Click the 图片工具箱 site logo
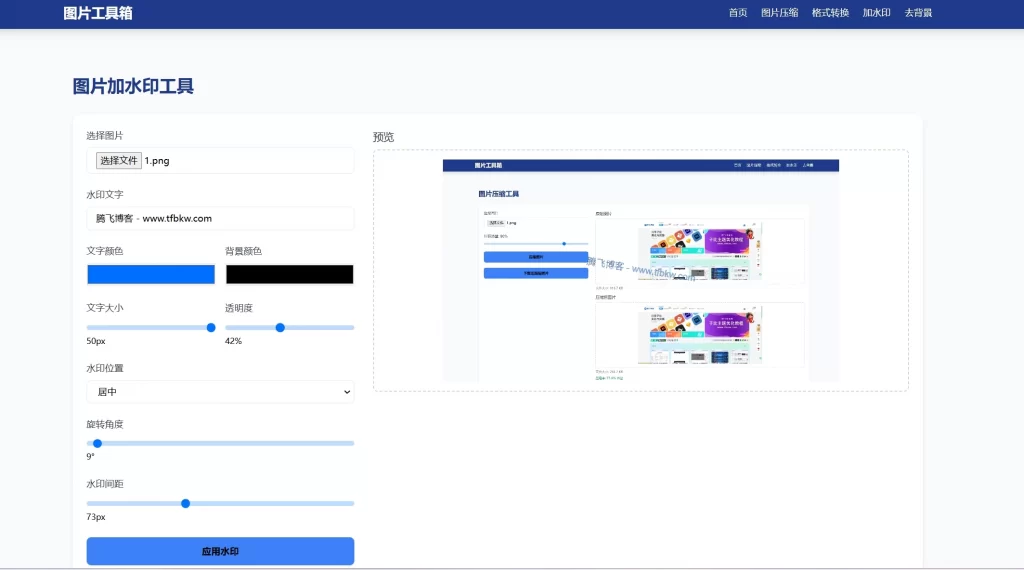This screenshot has height=570, width=1024. tap(97, 13)
